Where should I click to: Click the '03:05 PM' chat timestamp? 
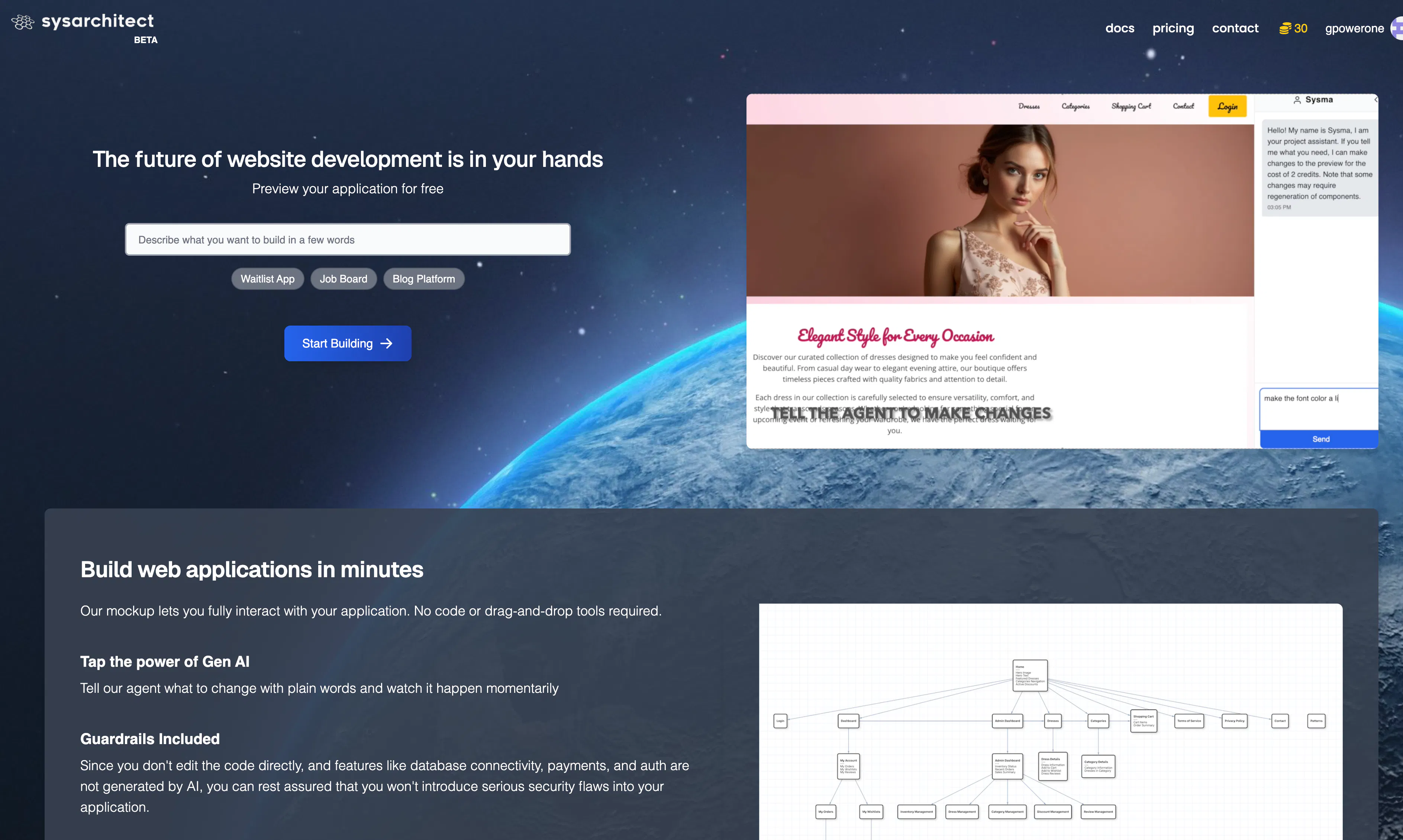point(1278,208)
